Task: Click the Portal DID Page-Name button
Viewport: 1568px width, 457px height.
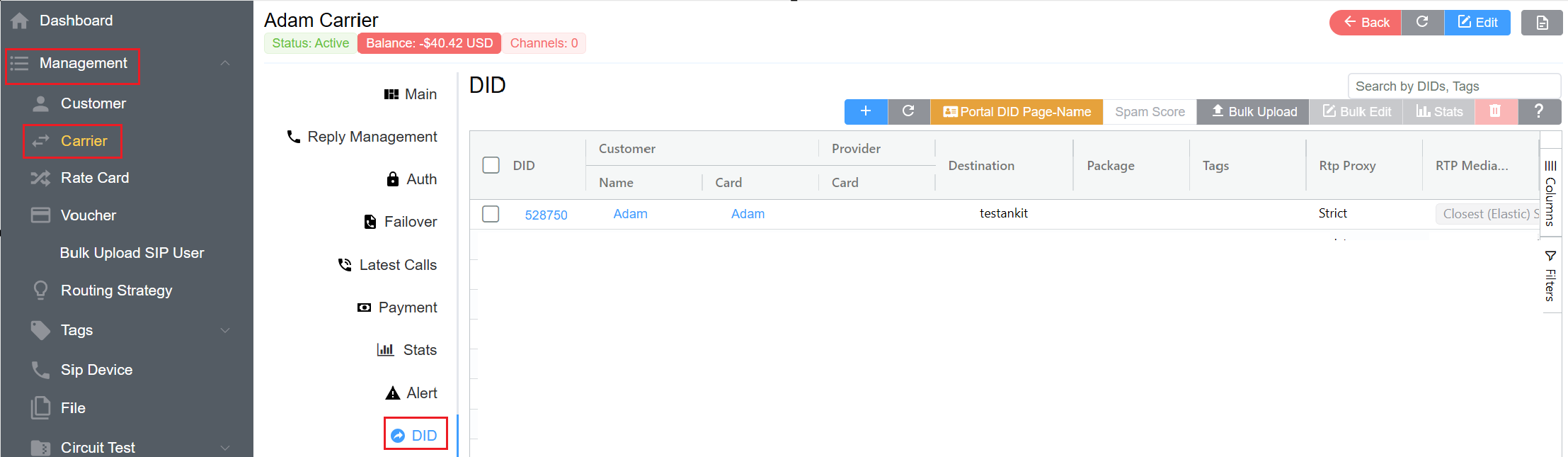Action: pos(1017,112)
